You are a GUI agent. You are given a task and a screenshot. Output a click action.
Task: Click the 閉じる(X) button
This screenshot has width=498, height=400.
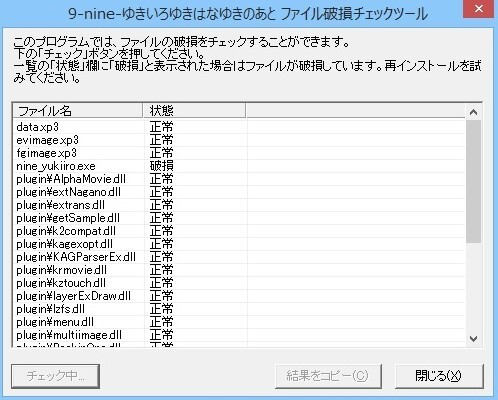439,376
